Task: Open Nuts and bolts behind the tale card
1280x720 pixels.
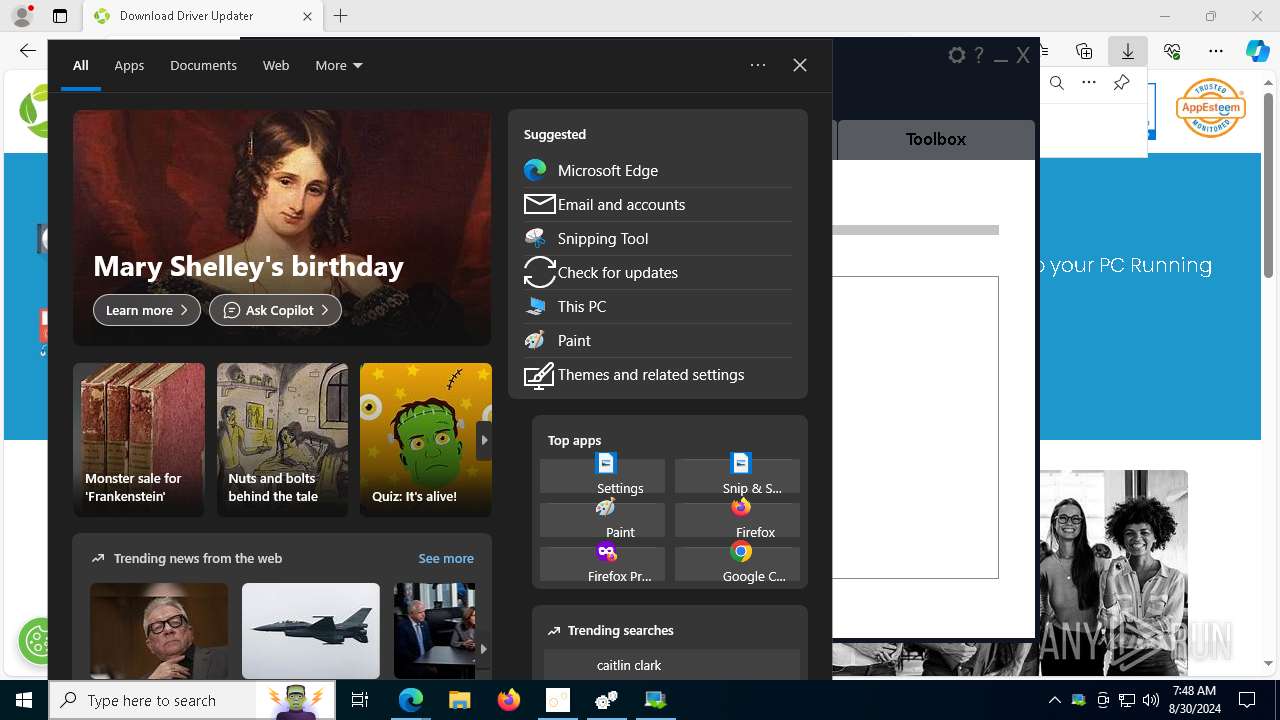Action: [x=283, y=440]
